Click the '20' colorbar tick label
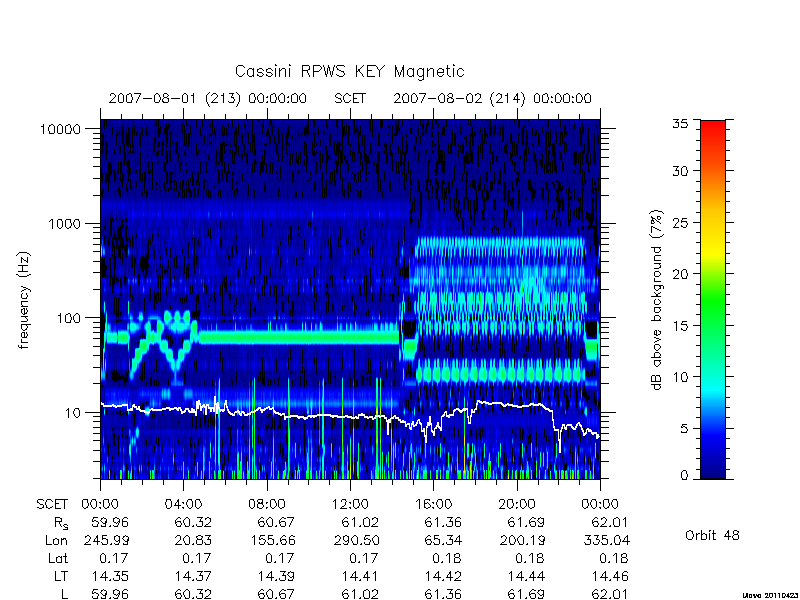Screen dimensions: 800x600 (x=680, y=274)
